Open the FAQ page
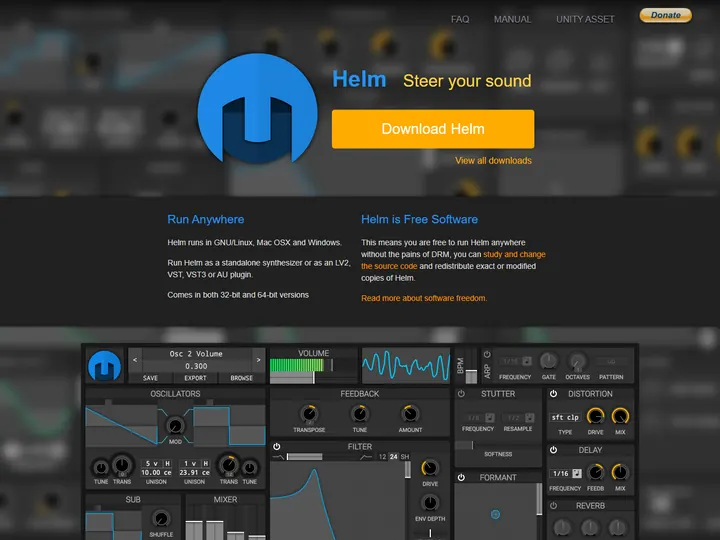720x540 pixels. pos(460,19)
